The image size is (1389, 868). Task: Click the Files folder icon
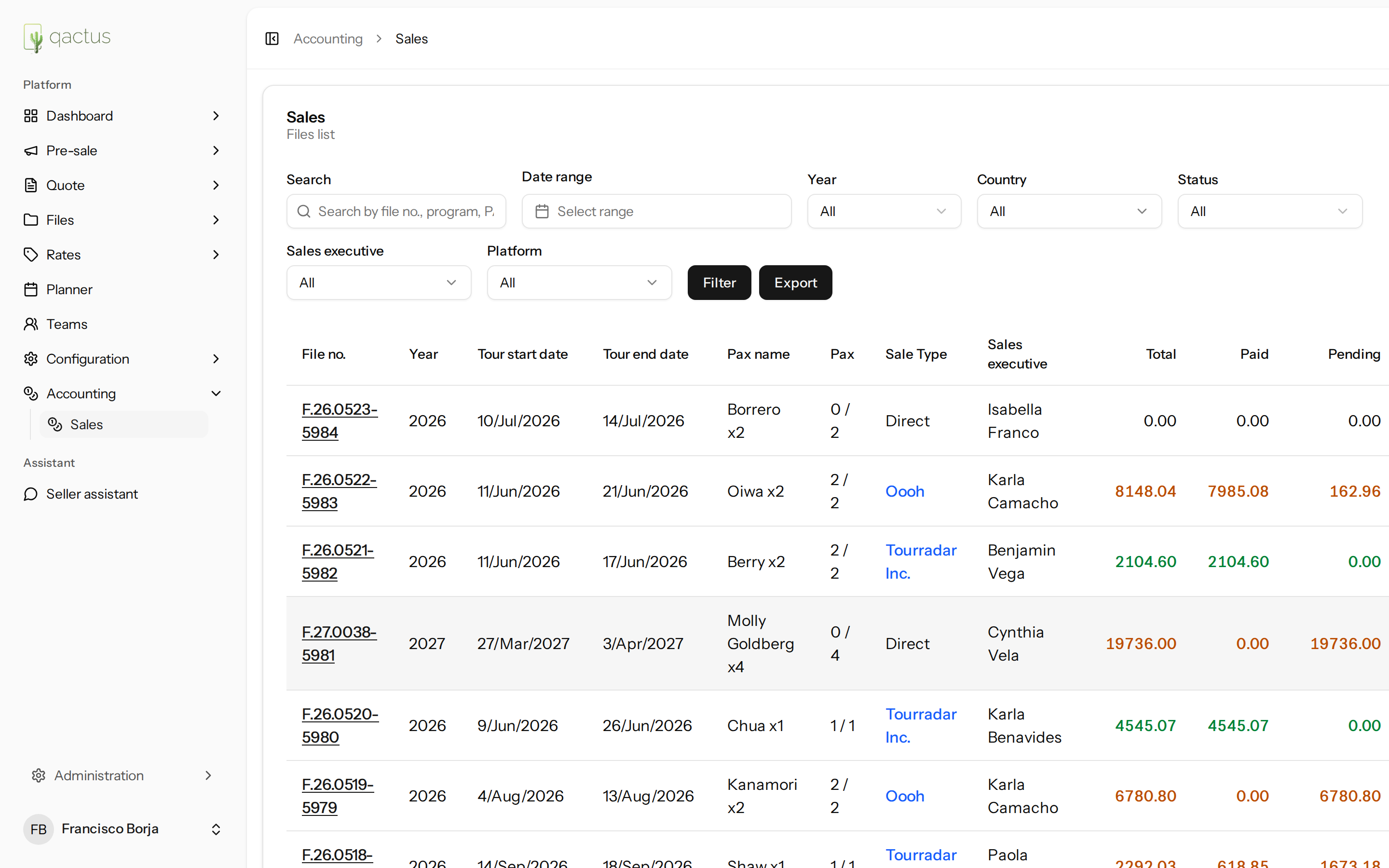31,220
